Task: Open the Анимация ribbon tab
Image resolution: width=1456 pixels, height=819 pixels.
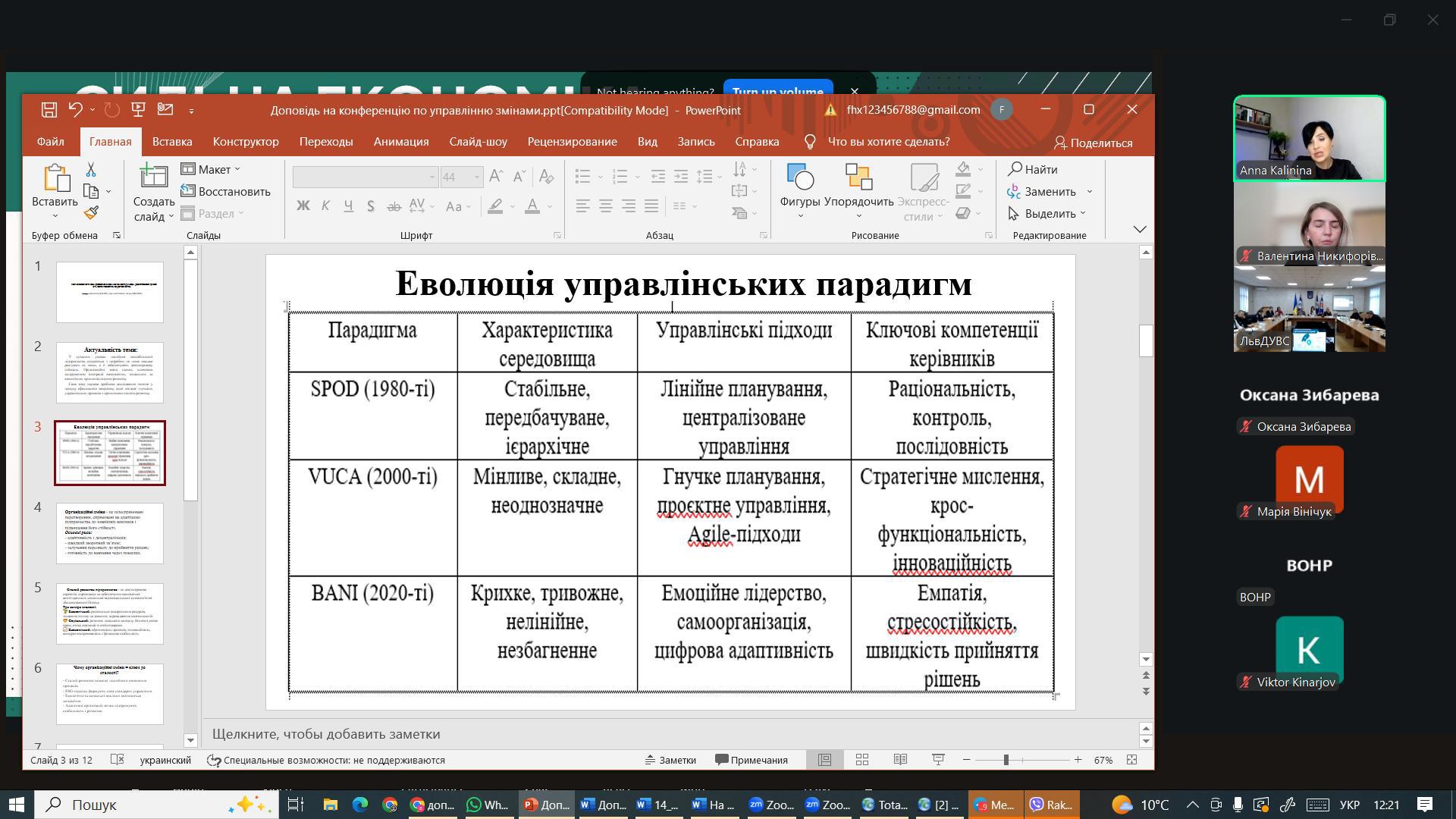Action: [400, 142]
